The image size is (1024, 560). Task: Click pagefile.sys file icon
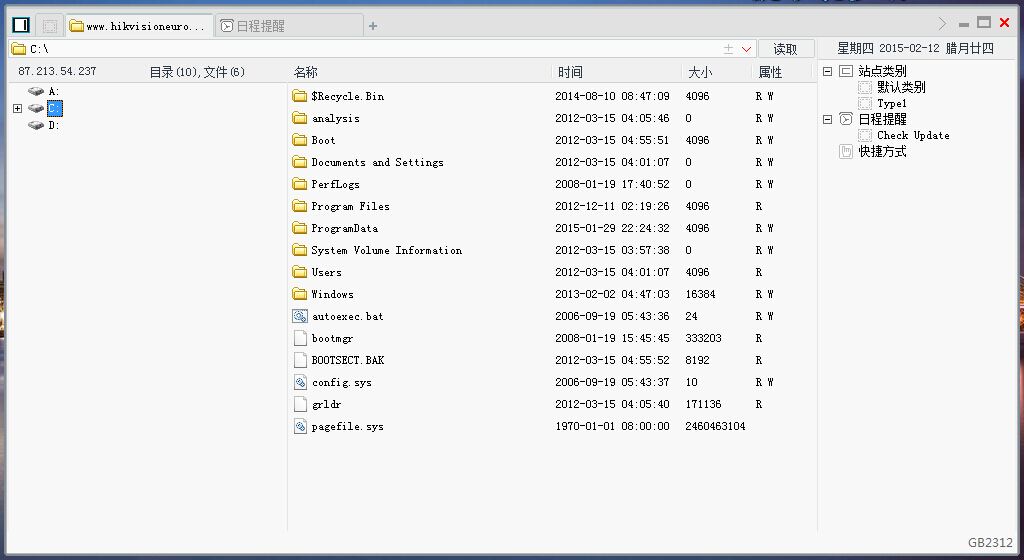[300, 427]
